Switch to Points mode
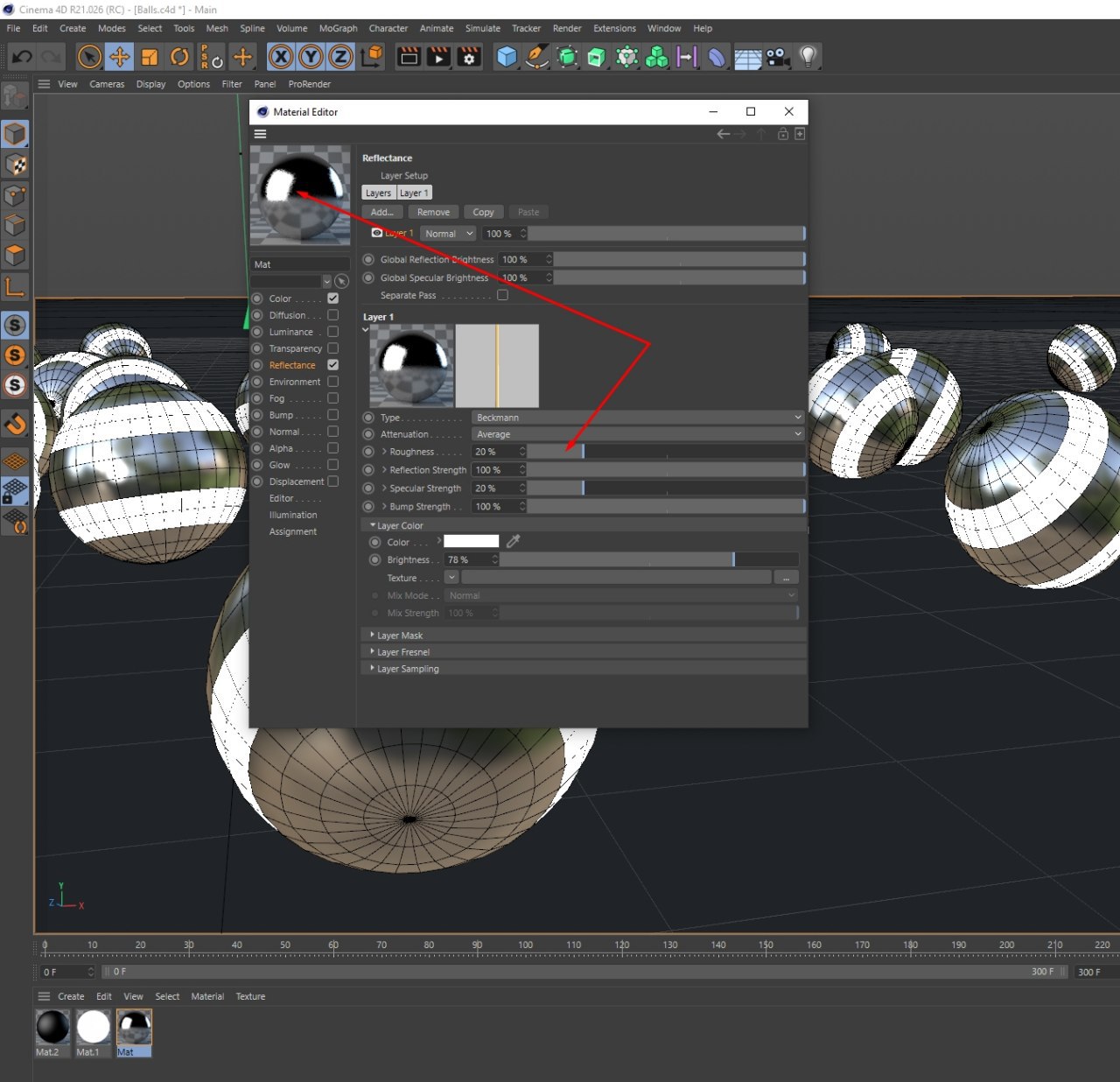Image resolution: width=1120 pixels, height=1082 pixels. [x=15, y=195]
